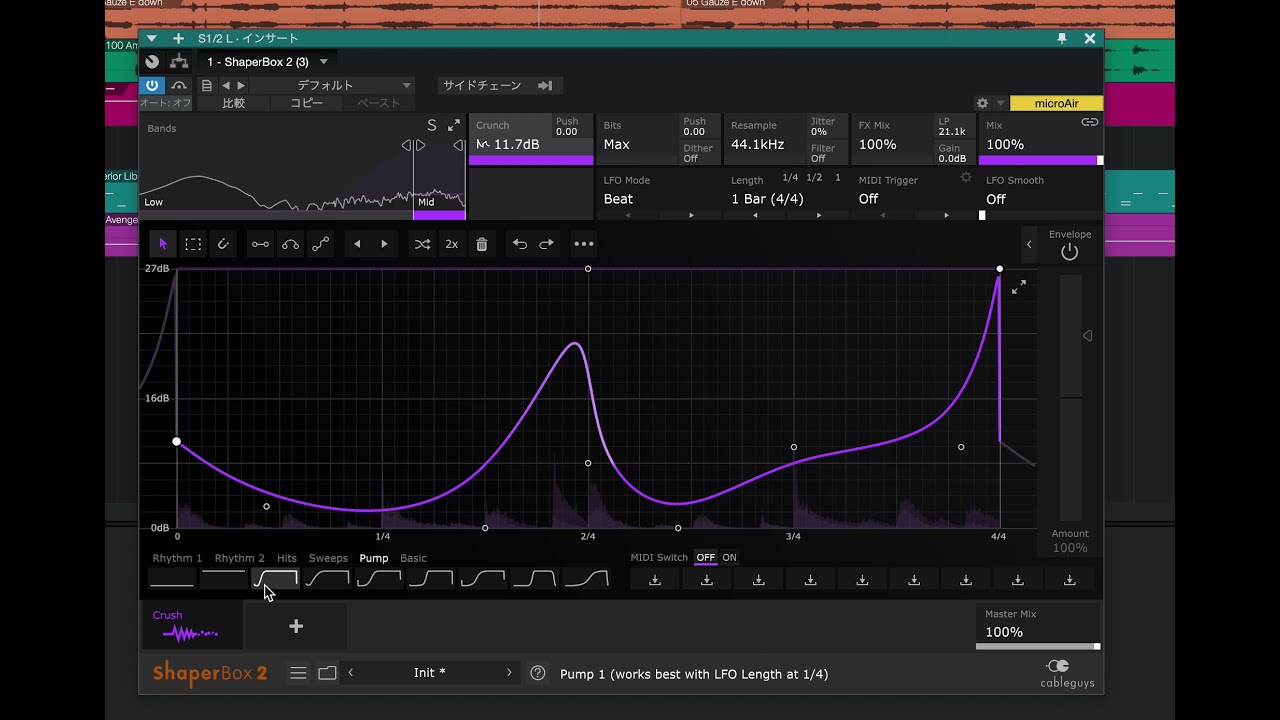Choose the S-curve node tool
This screenshot has width=1280, height=720.
tap(320, 244)
